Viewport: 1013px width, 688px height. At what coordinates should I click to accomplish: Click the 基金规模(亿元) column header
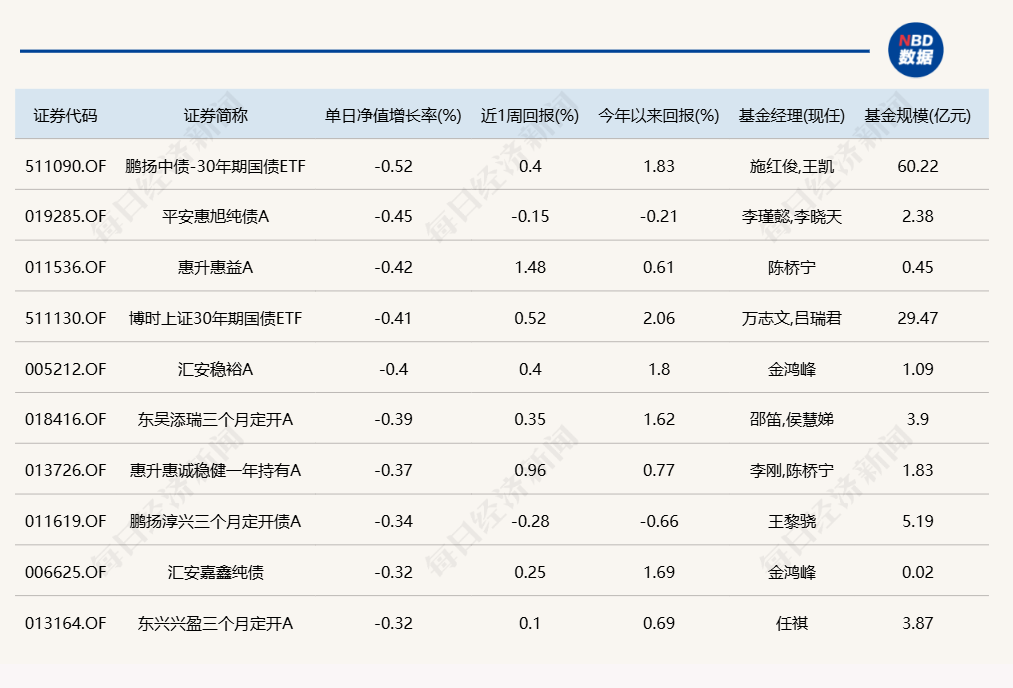click(x=917, y=115)
